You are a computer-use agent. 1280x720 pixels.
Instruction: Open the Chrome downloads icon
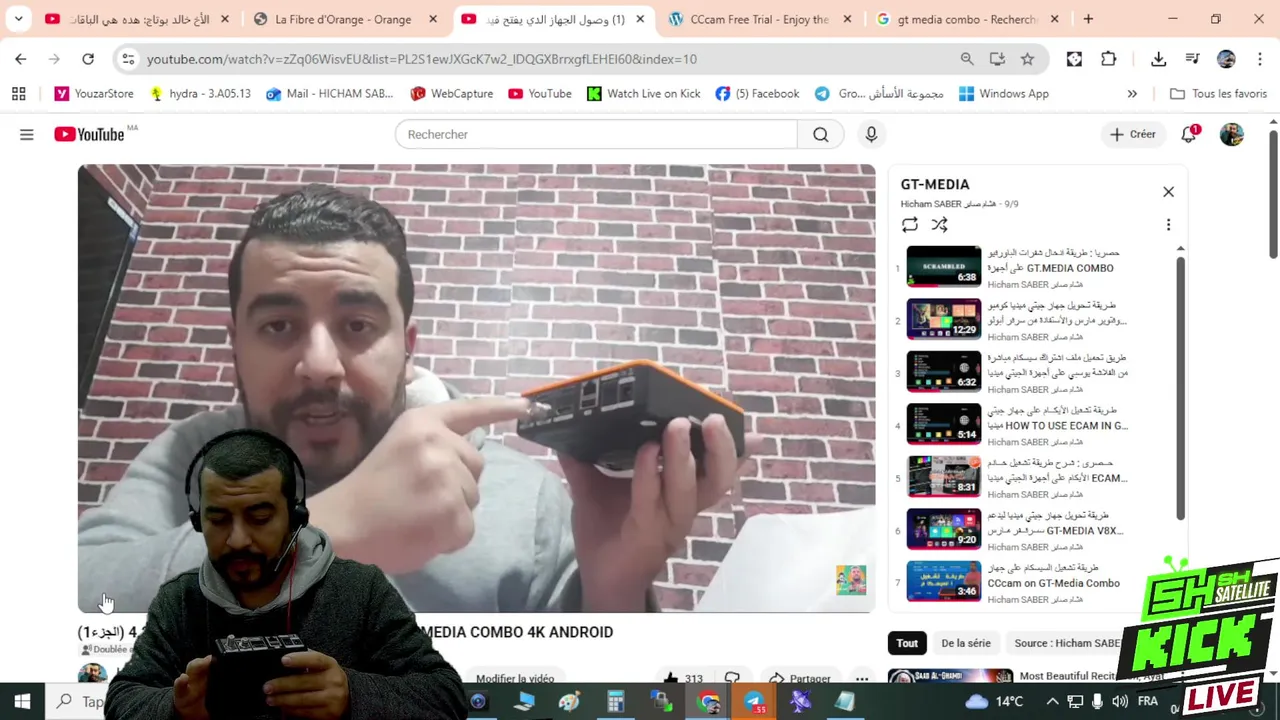pos(1158,59)
